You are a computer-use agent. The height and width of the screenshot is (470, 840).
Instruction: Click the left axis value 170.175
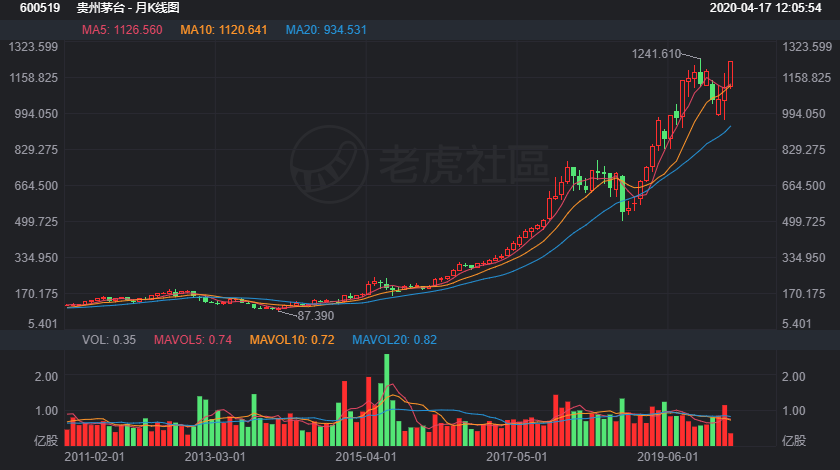[x=36, y=294]
